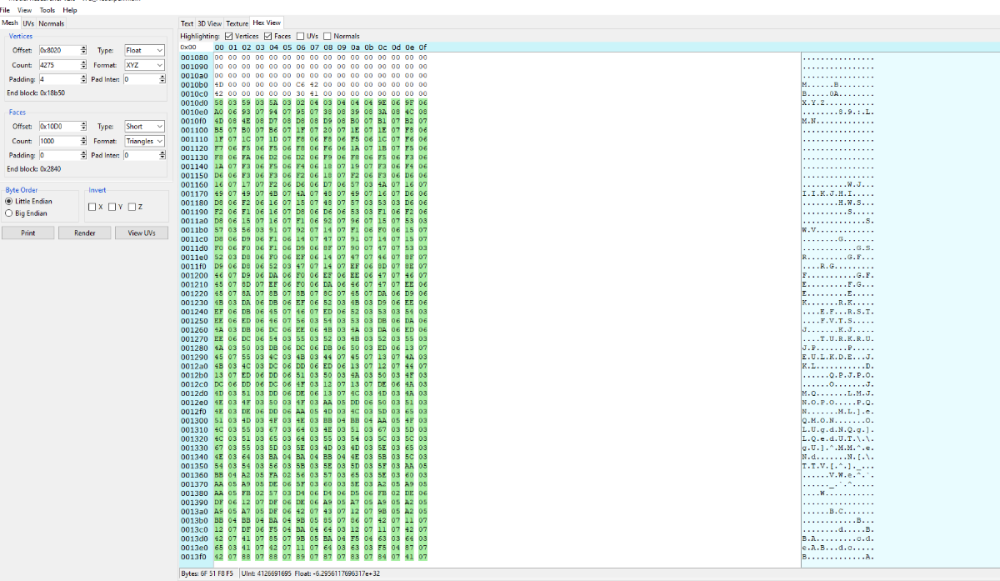This screenshot has width=1000, height=581.
Task: Open the Texture tab
Action: click(x=237, y=22)
